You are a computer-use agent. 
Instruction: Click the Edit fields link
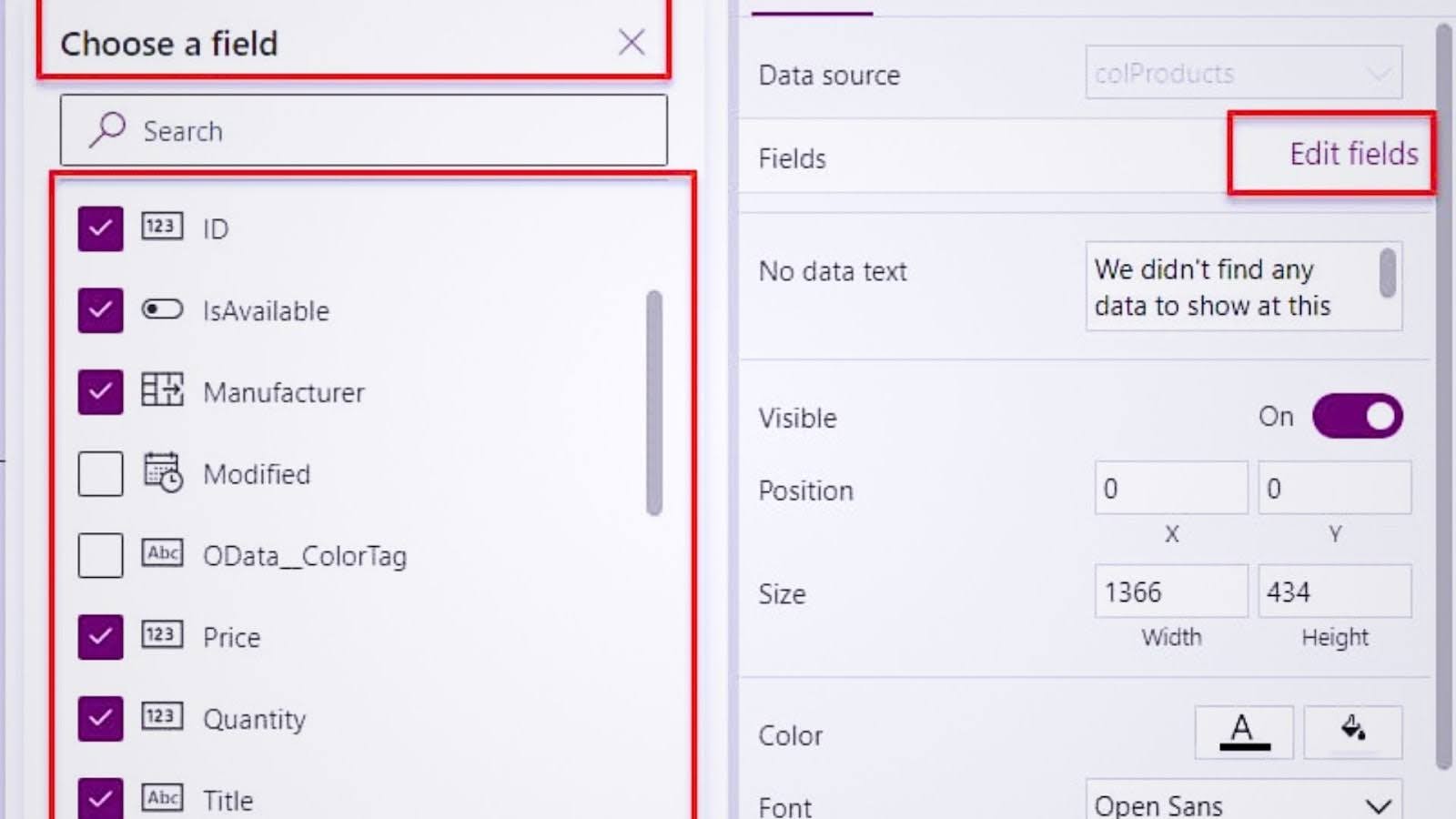[x=1353, y=154]
